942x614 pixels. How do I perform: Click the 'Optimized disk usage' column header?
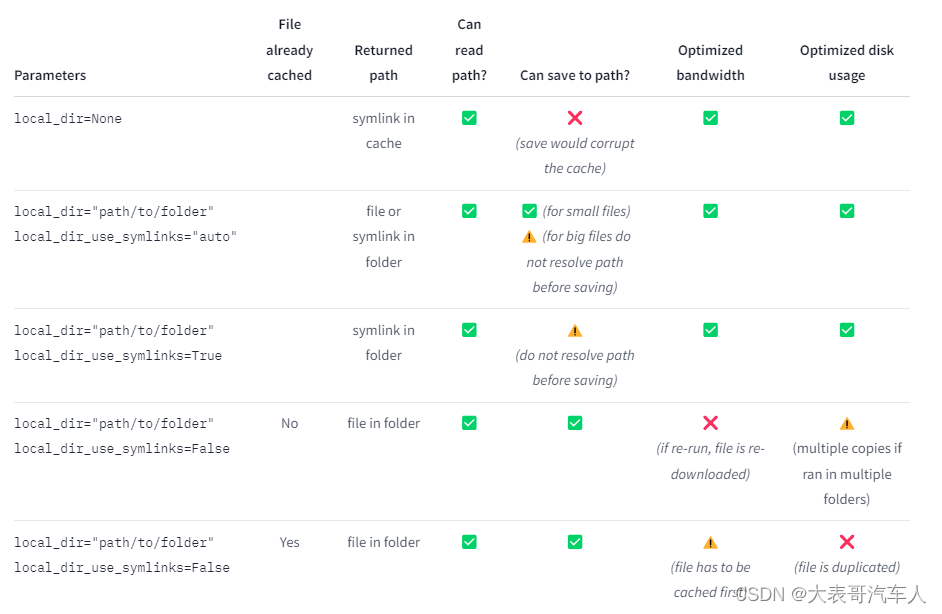pyautogui.click(x=847, y=62)
